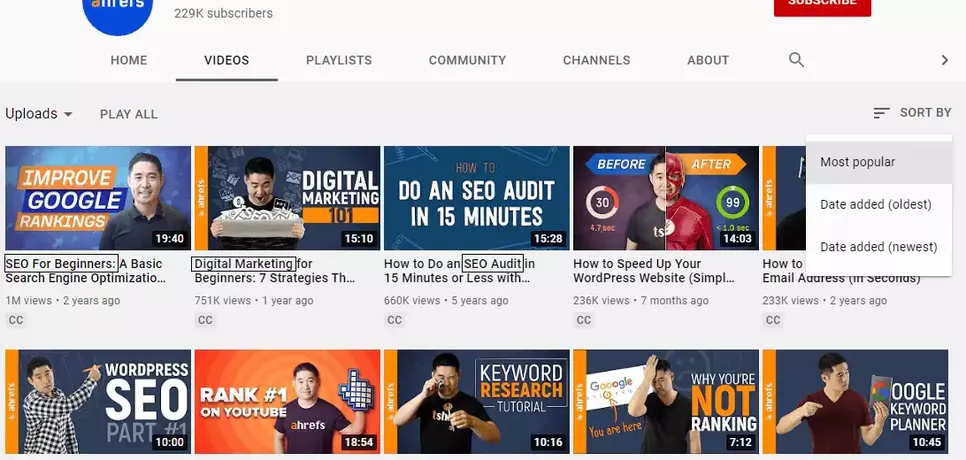Open Do an SEO Audit in 15 Minutes thumbnail
The width and height of the screenshot is (966, 460).
[477, 198]
